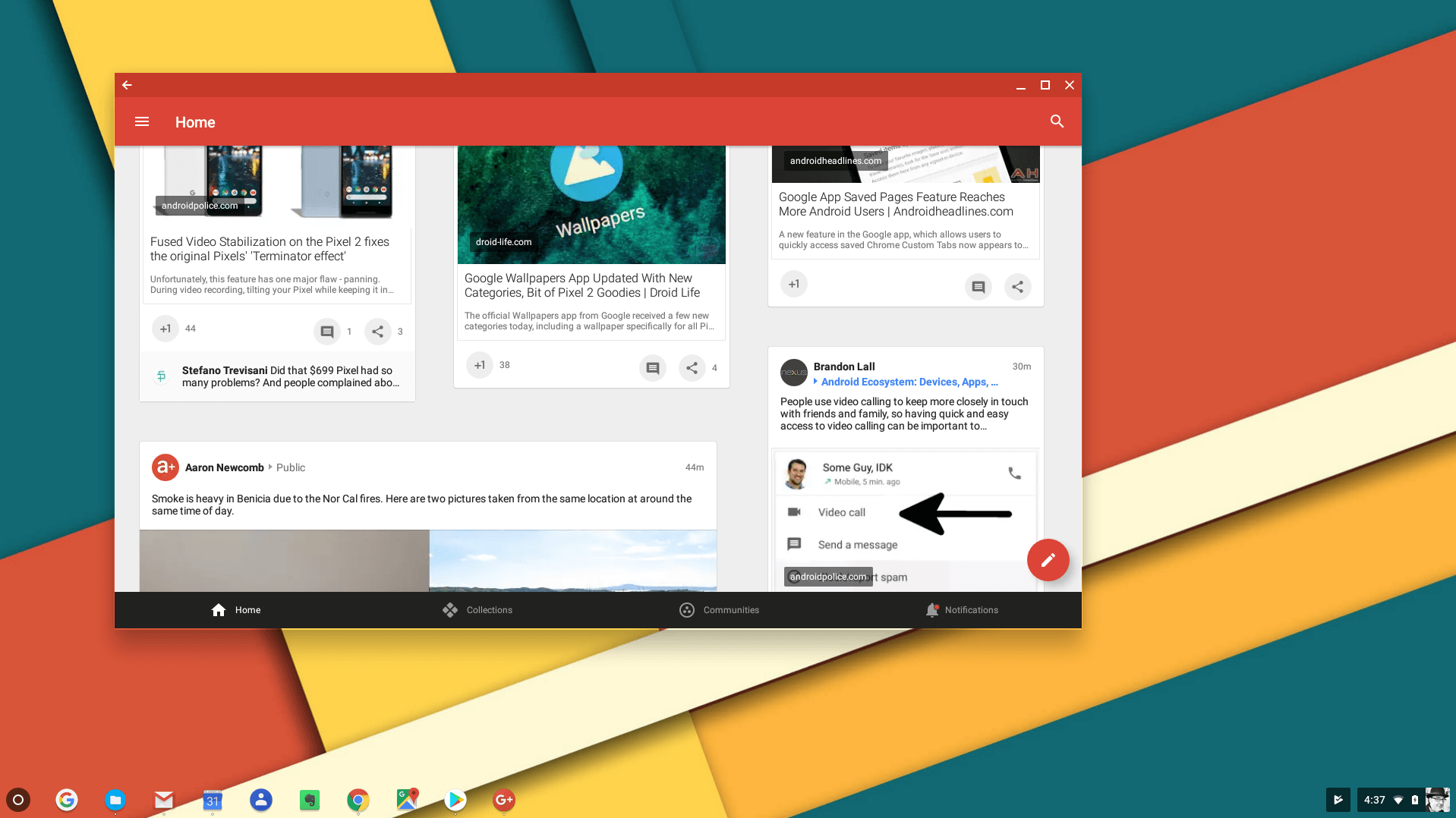
Task: View Aaron Newcomb's smoky sky photo
Action: 285,561
